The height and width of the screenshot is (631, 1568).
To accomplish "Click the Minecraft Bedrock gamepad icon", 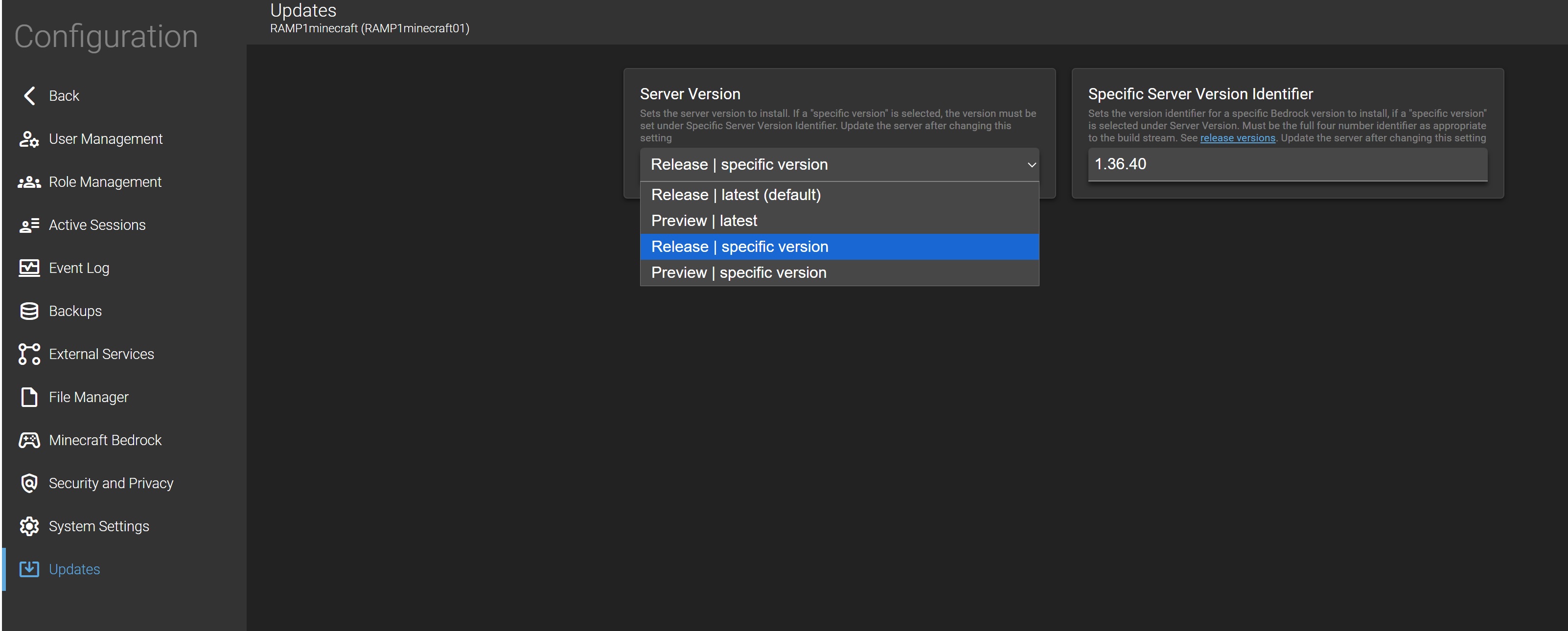I will coord(28,440).
